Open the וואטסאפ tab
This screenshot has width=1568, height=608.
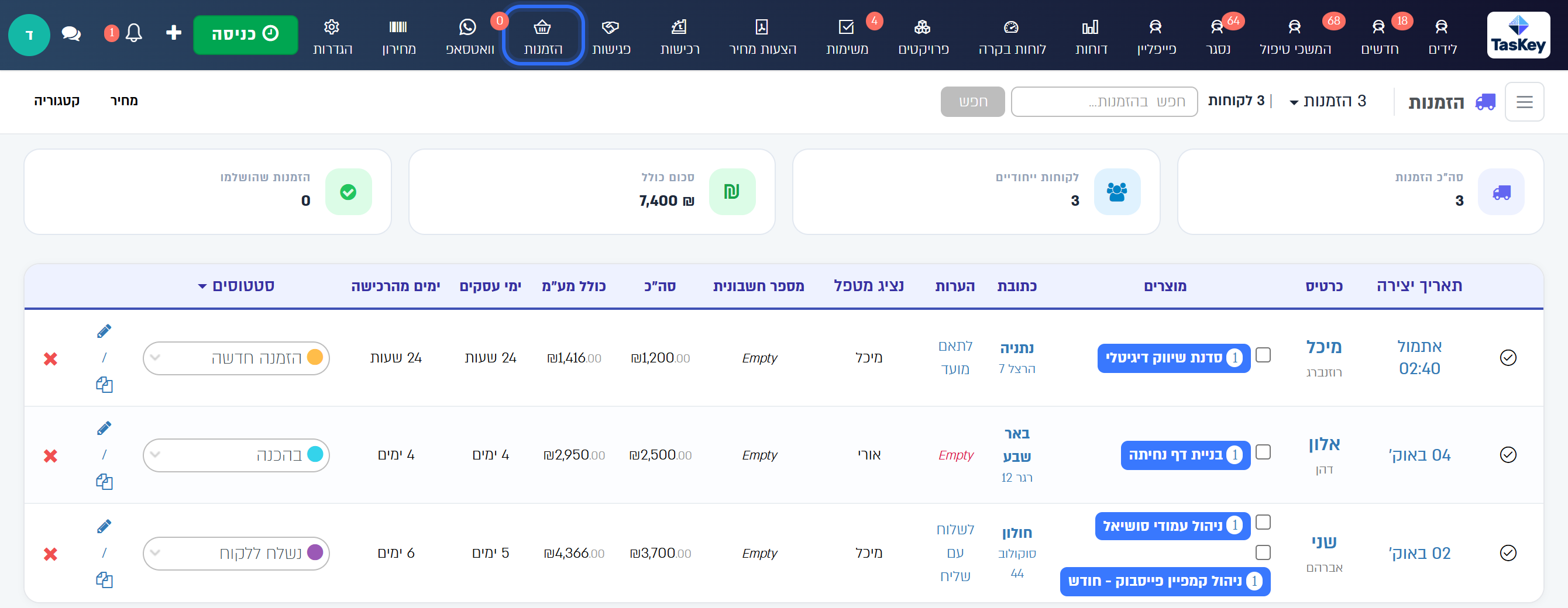(x=469, y=36)
